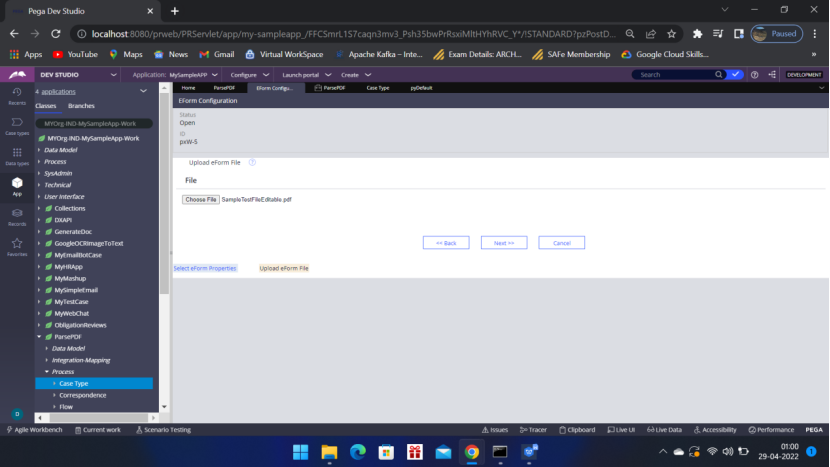This screenshot has width=830, height=467.
Task: Open the Accessibility tool
Action: coord(715,429)
